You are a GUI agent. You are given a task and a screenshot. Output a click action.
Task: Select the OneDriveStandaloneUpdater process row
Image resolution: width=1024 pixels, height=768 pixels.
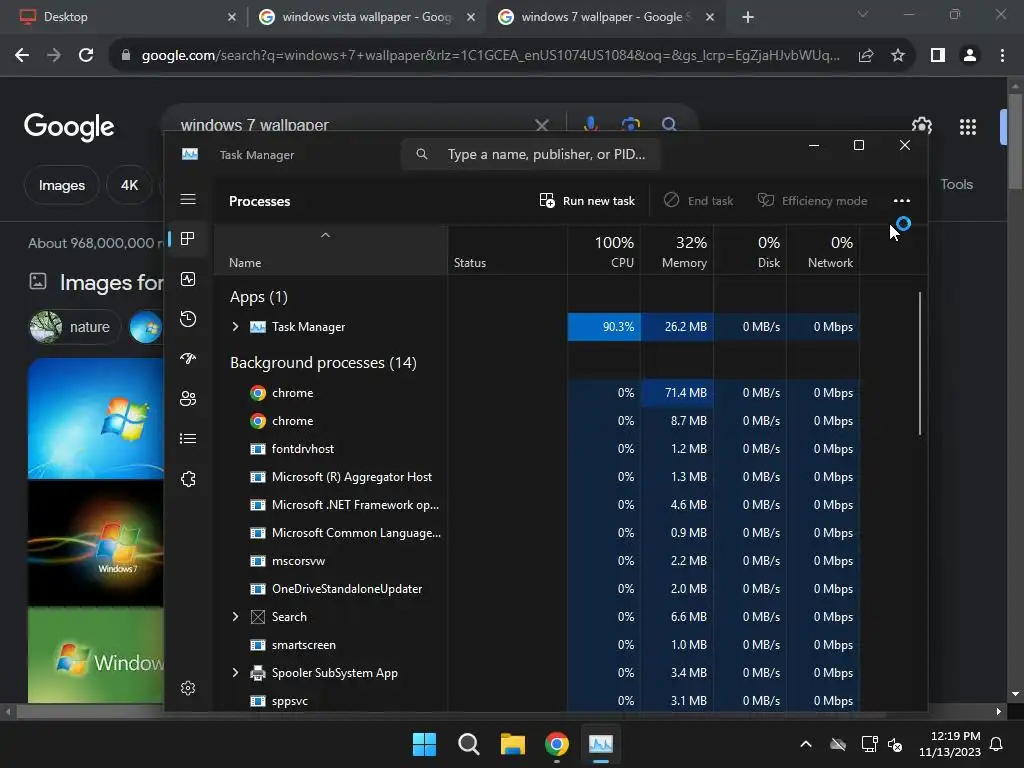pos(537,588)
